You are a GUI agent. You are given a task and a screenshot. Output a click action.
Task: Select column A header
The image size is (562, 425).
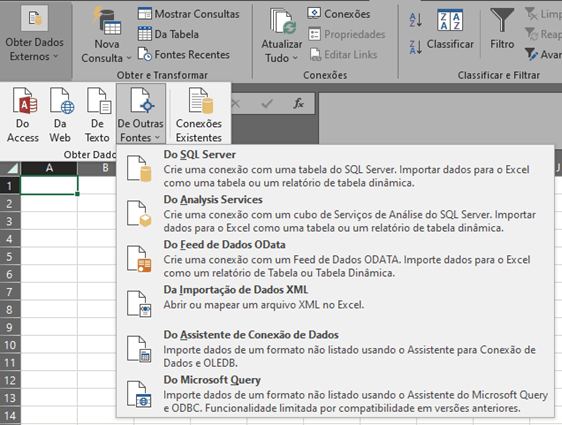coord(49,168)
